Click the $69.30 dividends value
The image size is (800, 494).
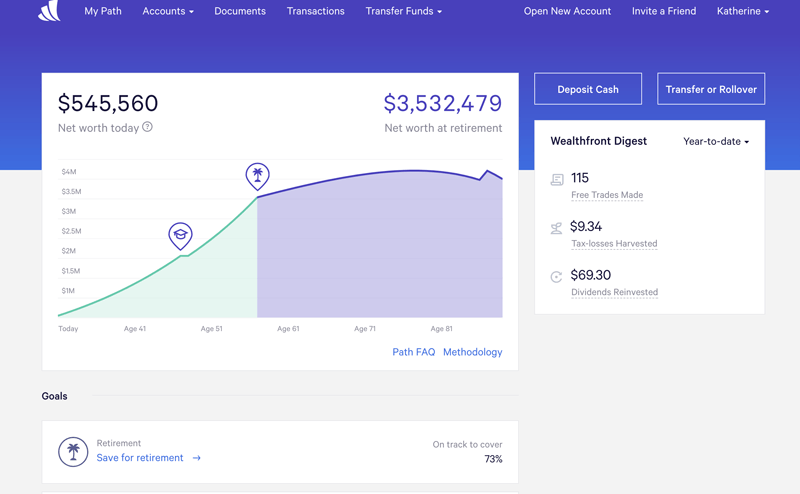coord(590,275)
